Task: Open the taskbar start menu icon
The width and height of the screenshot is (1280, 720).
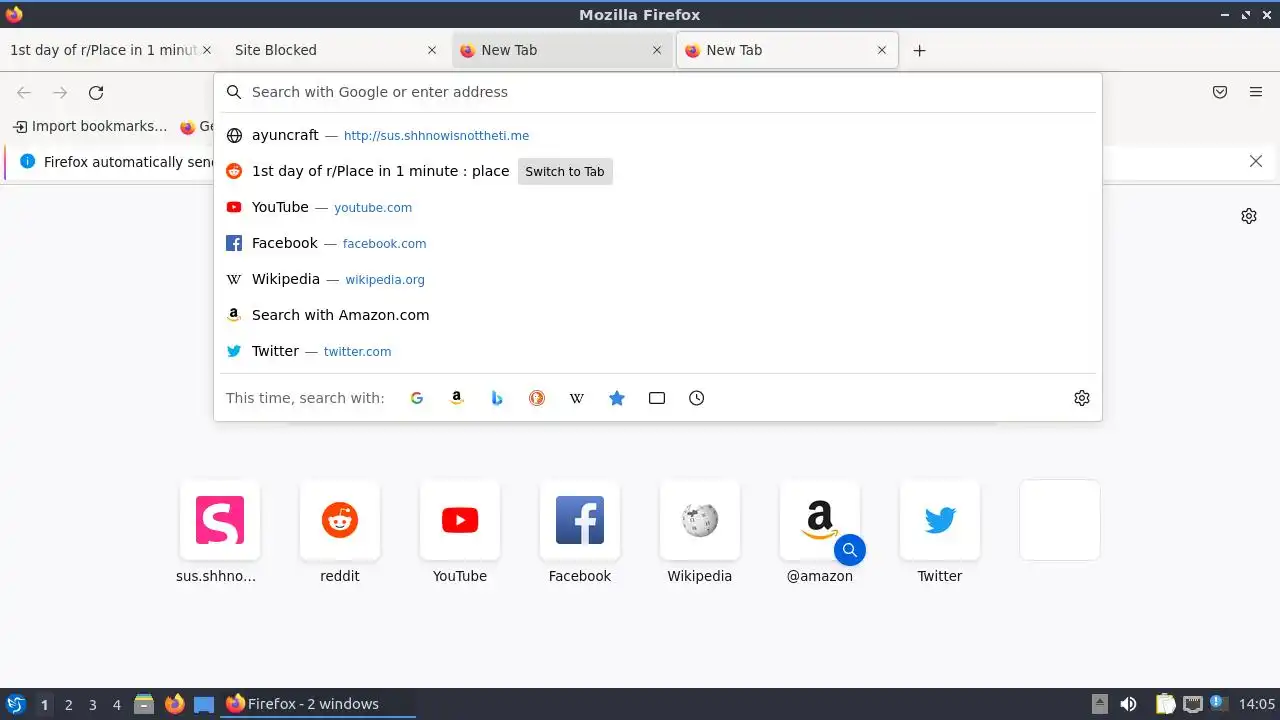Action: pyautogui.click(x=16, y=704)
